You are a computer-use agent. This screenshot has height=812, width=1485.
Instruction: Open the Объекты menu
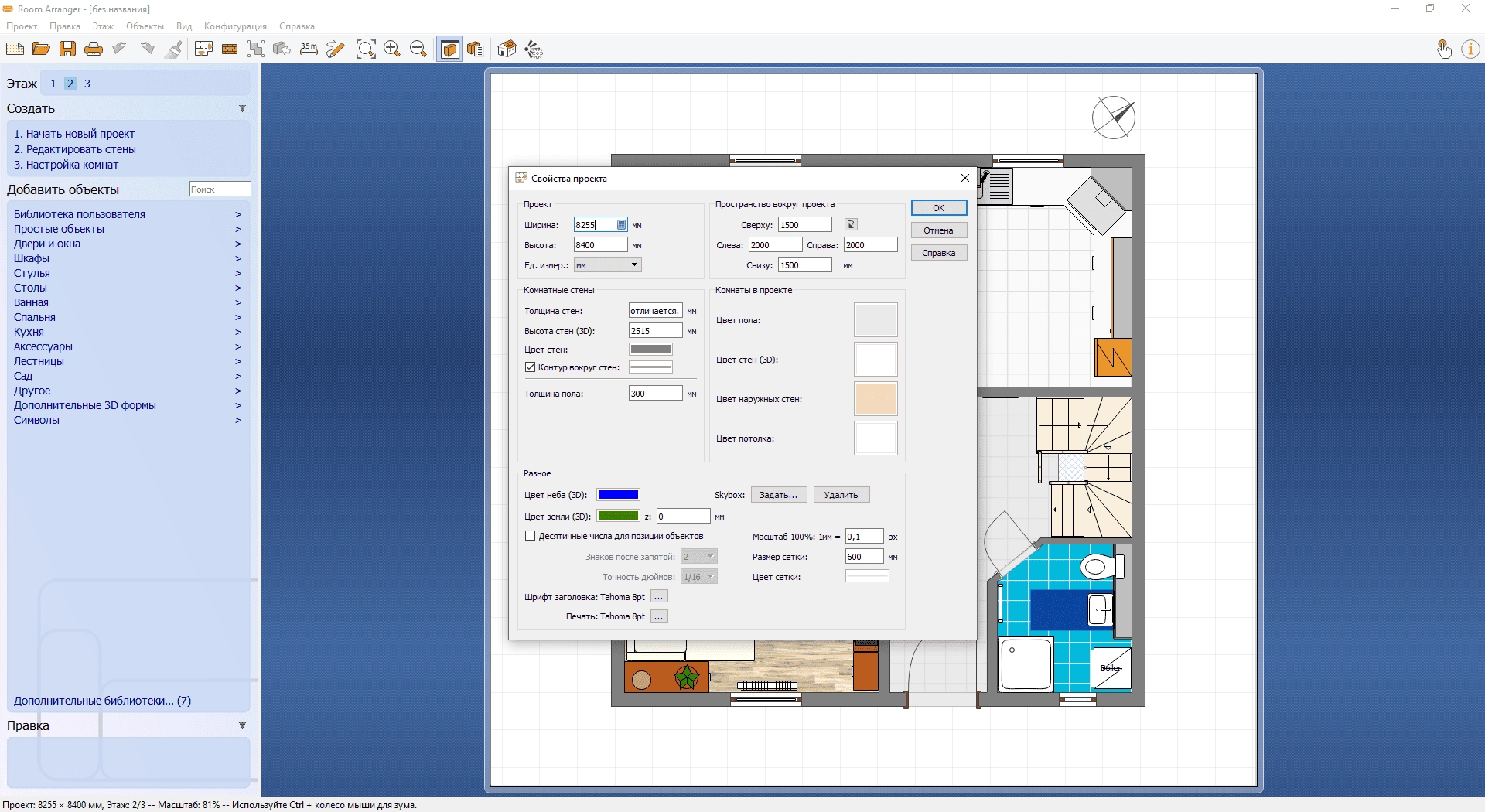[145, 26]
